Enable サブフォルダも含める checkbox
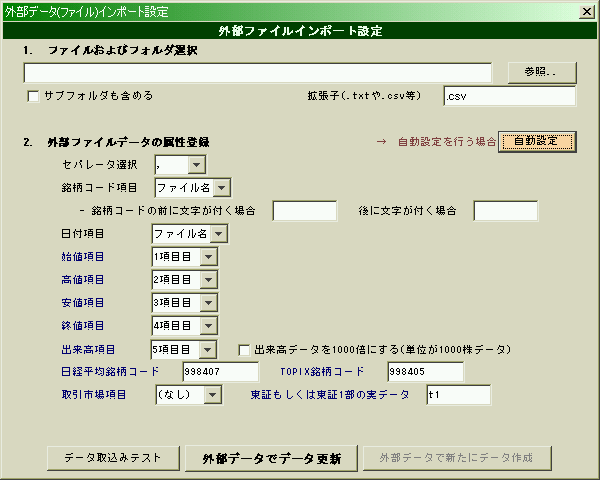The image size is (600, 480). tap(33, 96)
